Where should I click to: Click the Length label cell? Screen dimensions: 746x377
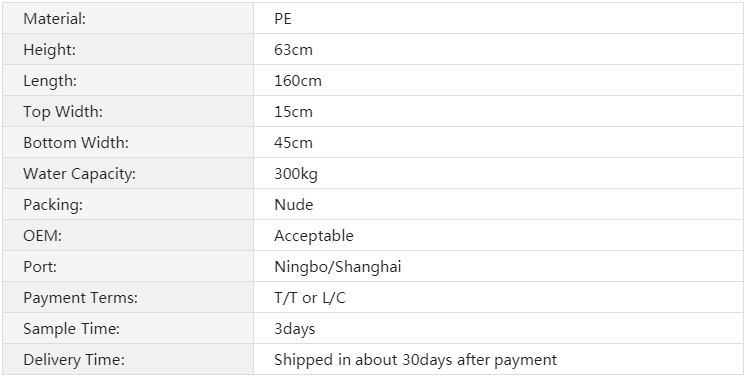tap(128, 80)
